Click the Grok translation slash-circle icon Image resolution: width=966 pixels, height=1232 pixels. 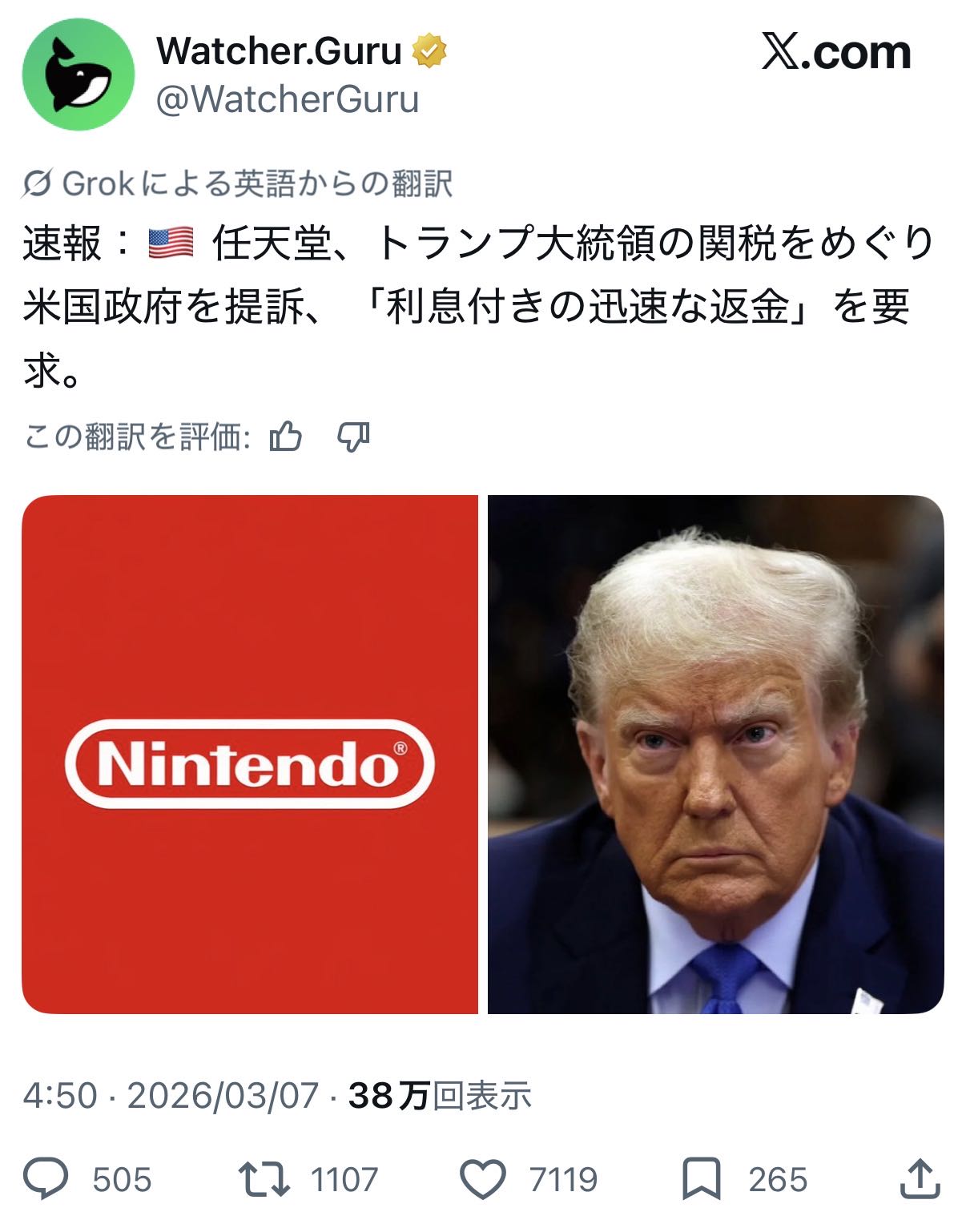[38, 184]
